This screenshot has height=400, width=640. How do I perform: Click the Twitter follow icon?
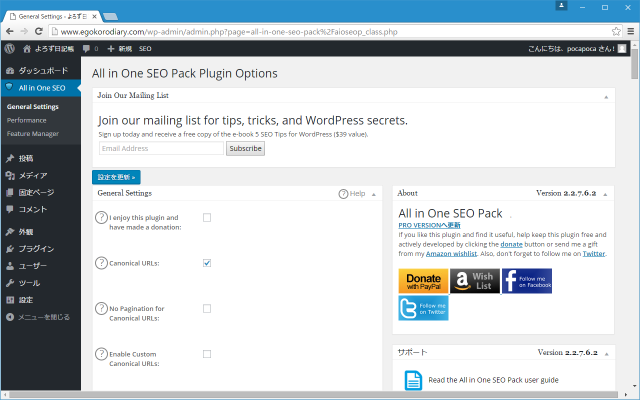(422, 308)
